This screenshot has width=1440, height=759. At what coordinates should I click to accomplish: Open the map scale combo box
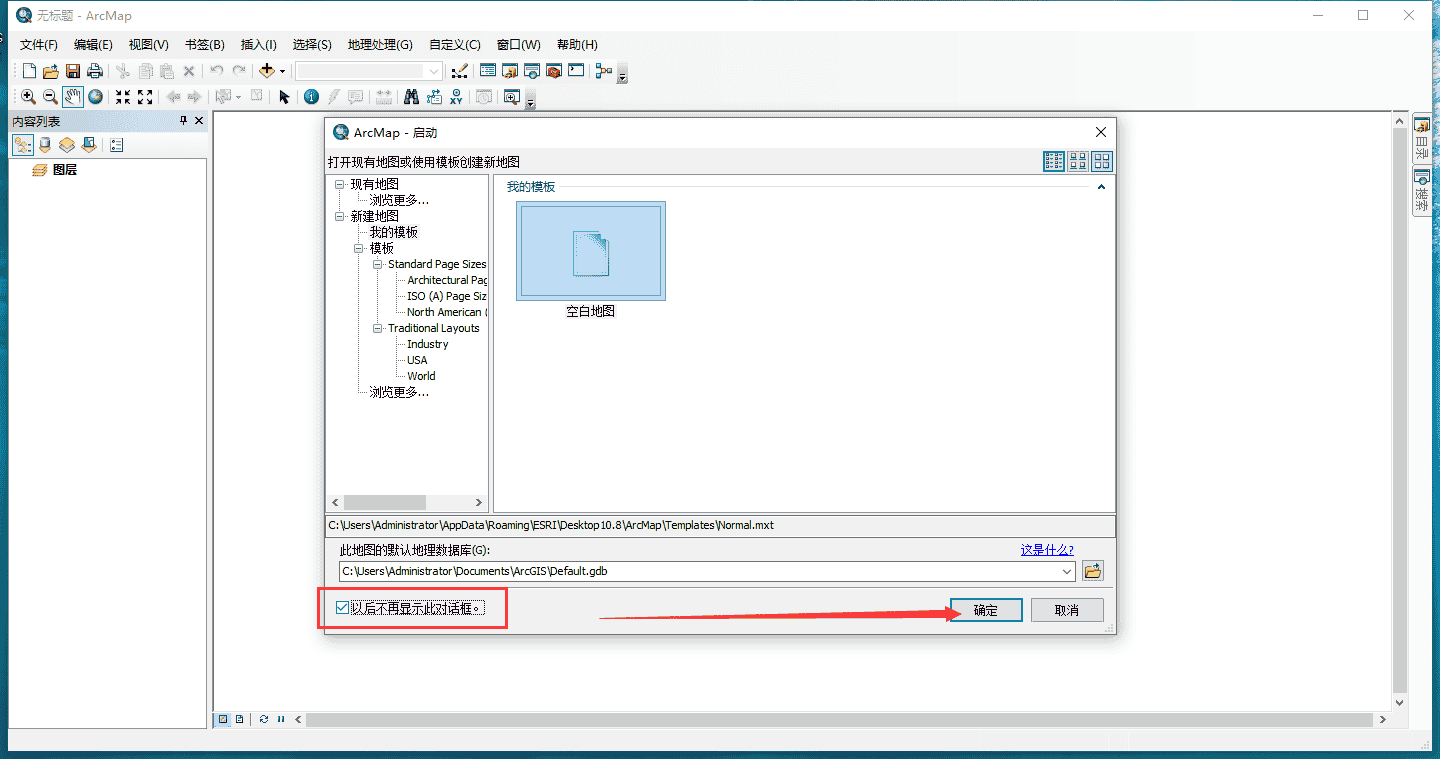tap(369, 71)
